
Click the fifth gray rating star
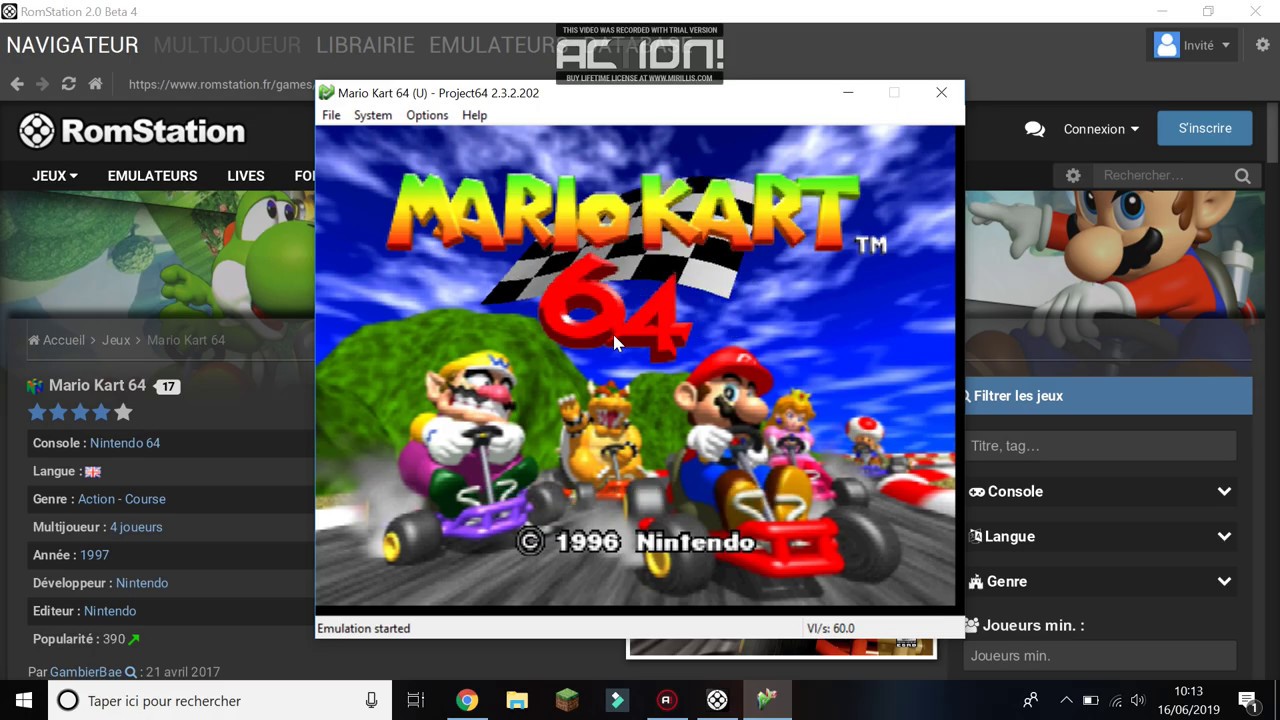123,412
